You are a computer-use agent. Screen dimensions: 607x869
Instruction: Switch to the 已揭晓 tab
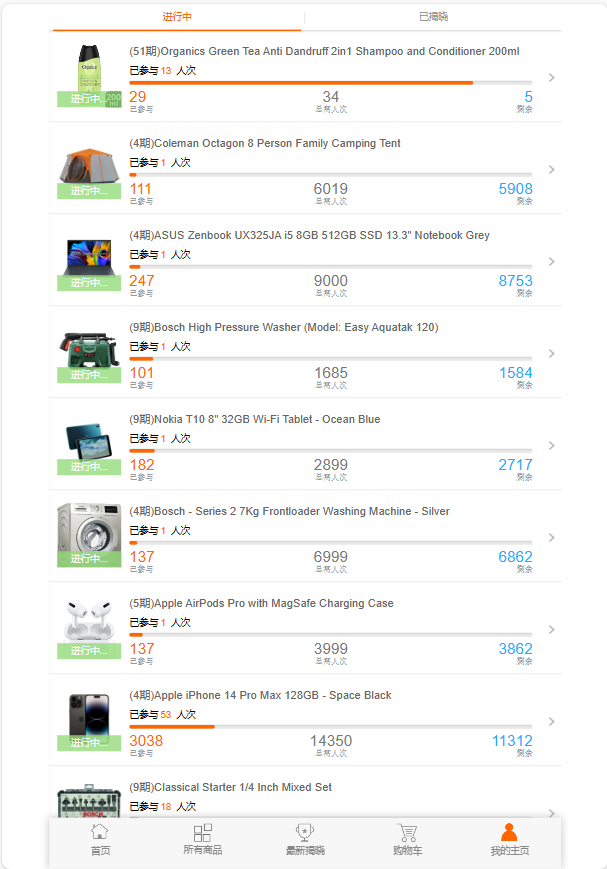point(433,17)
